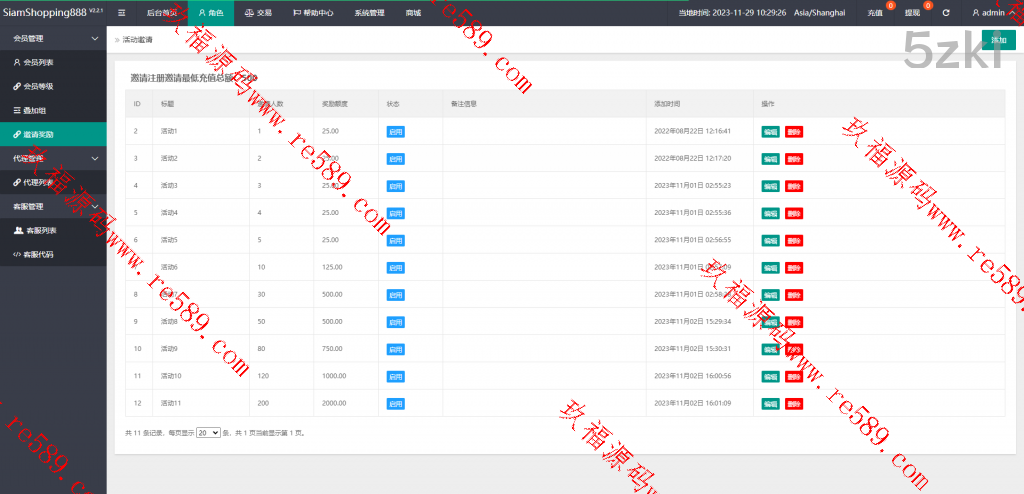Open the 系统管理 top menu
1024x494 pixels.
(x=368, y=13)
